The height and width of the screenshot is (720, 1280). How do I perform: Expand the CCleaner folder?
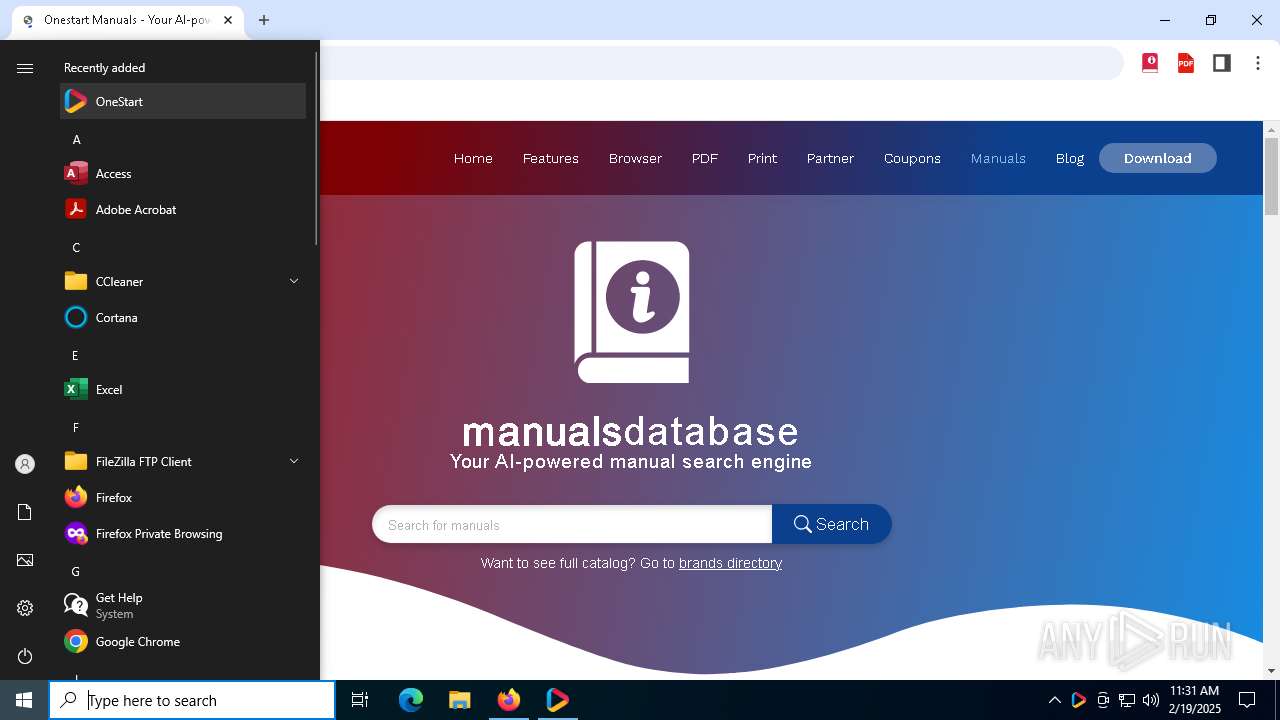tap(183, 281)
